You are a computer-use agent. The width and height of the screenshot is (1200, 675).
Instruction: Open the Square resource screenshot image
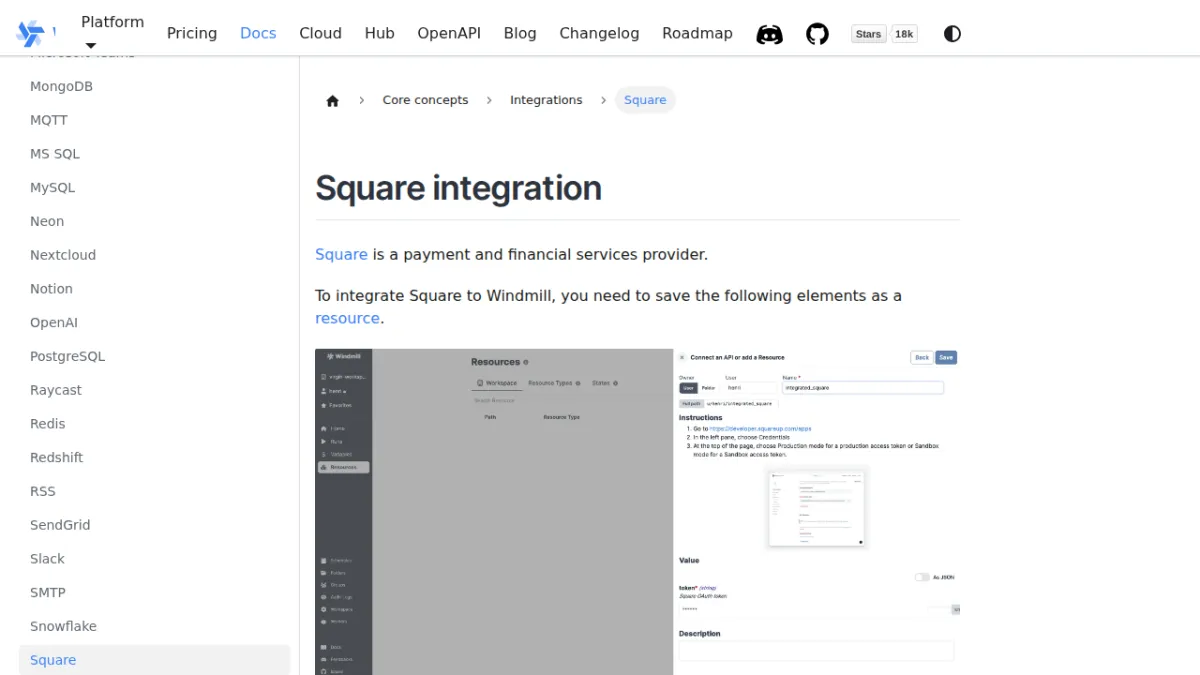[637, 512]
